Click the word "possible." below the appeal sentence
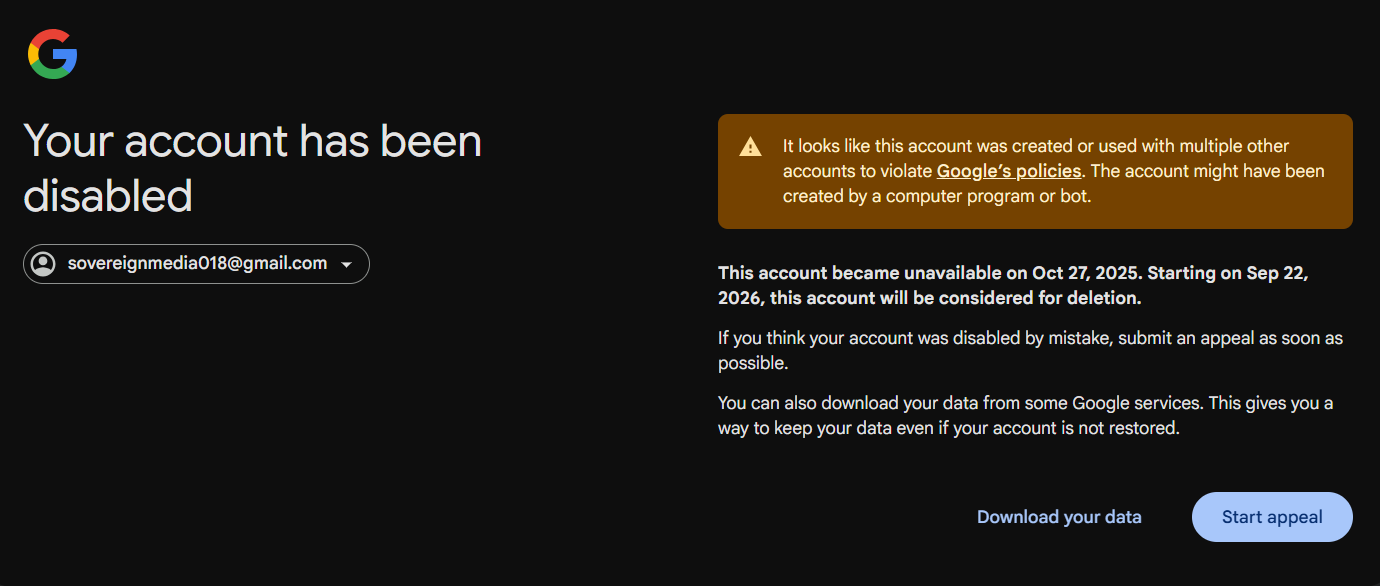Image resolution: width=1380 pixels, height=586 pixels. click(753, 363)
